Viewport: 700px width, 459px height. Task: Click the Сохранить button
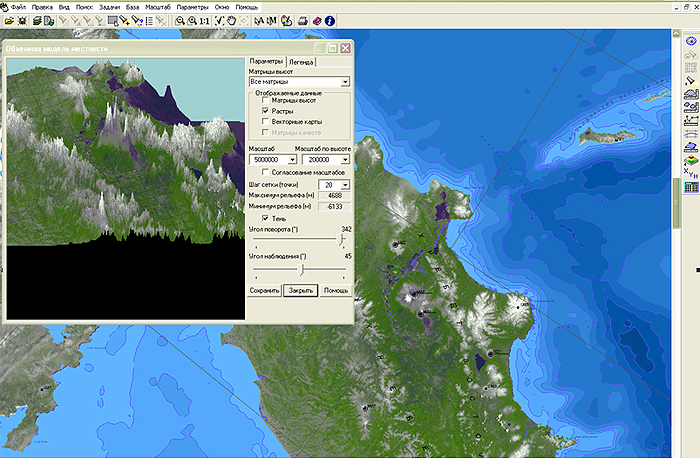[x=264, y=290]
